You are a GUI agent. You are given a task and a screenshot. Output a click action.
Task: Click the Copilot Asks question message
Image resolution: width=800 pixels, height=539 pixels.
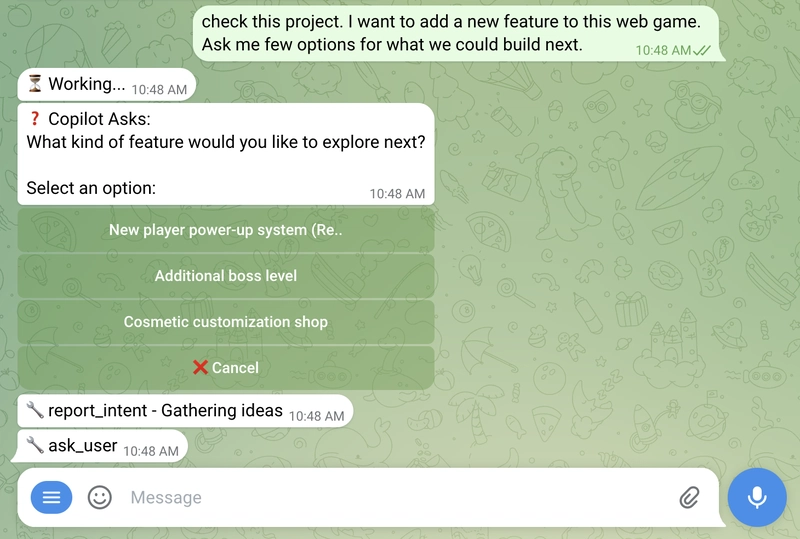point(225,142)
